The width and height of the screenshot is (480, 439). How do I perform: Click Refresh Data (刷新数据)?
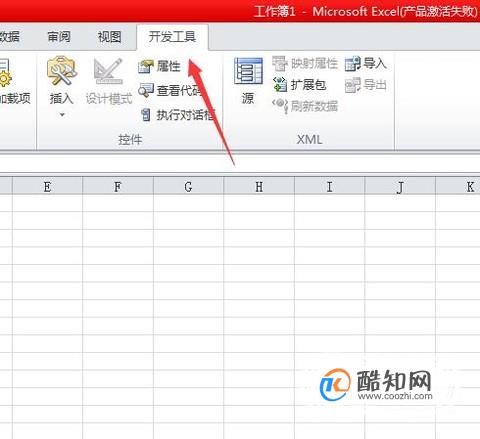pos(305,106)
